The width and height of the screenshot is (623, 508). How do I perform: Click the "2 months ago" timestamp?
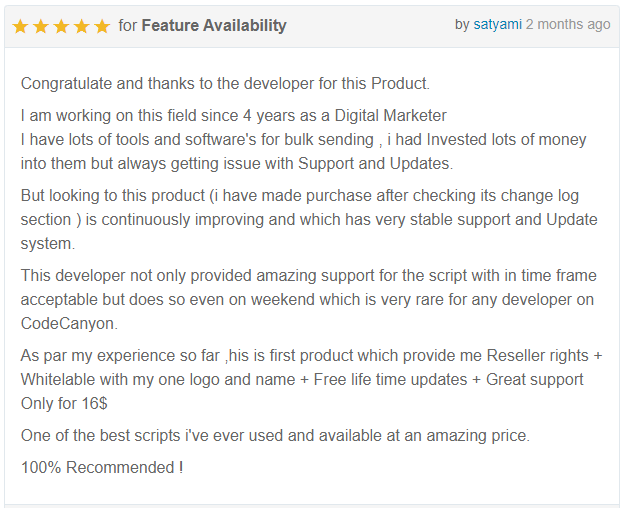click(x=568, y=25)
